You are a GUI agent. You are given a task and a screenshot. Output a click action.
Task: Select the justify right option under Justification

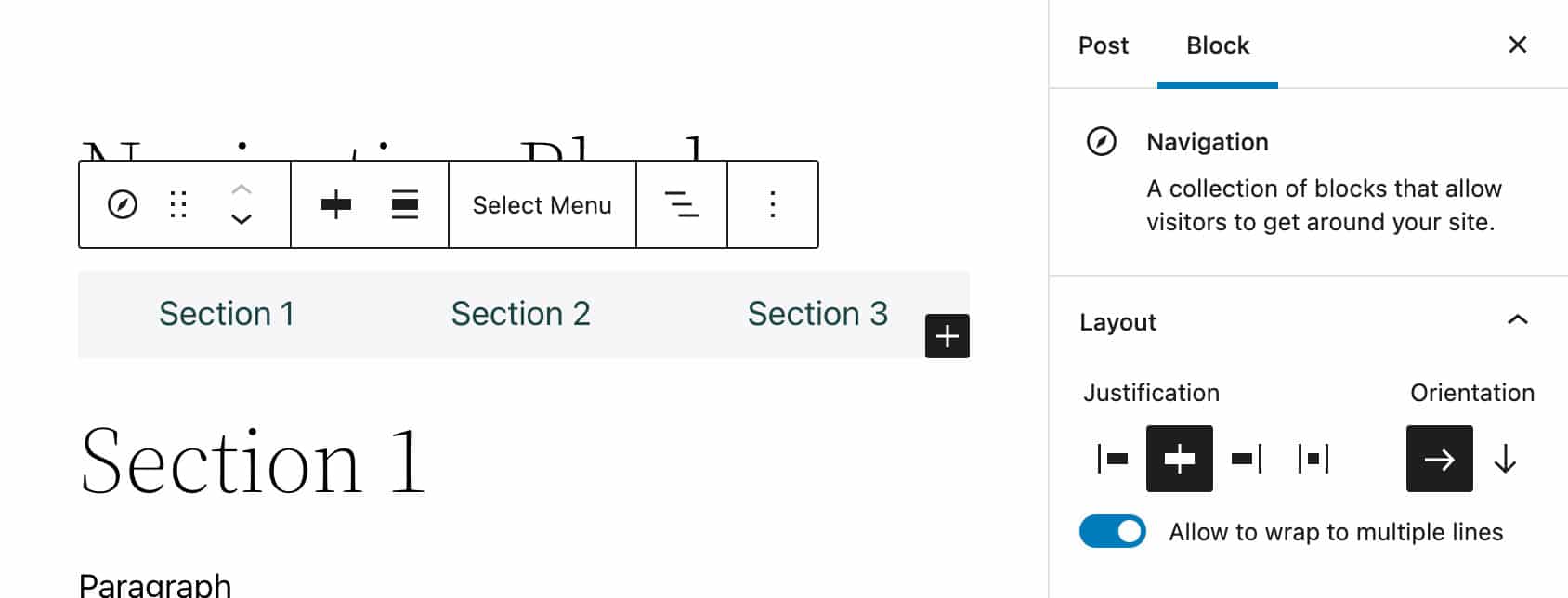point(1245,459)
